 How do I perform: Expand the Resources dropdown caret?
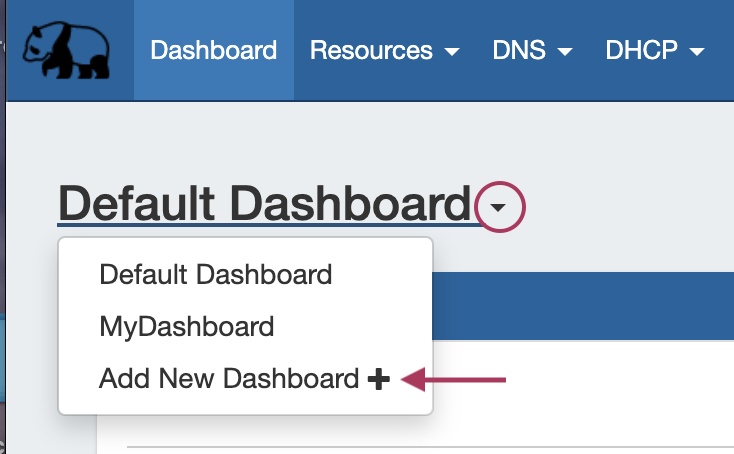tap(452, 51)
